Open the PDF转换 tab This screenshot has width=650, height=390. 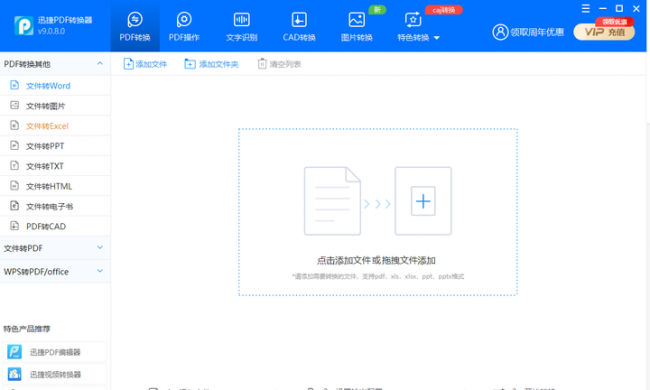click(x=135, y=27)
